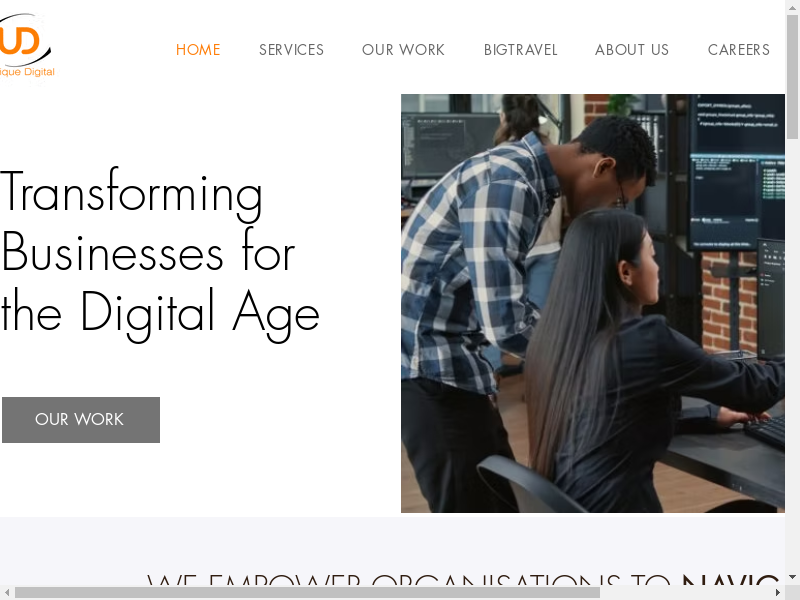The width and height of the screenshot is (800, 600).
Task: Click the empty vertical scrollbar track below thumb
Action: click(x=792, y=355)
